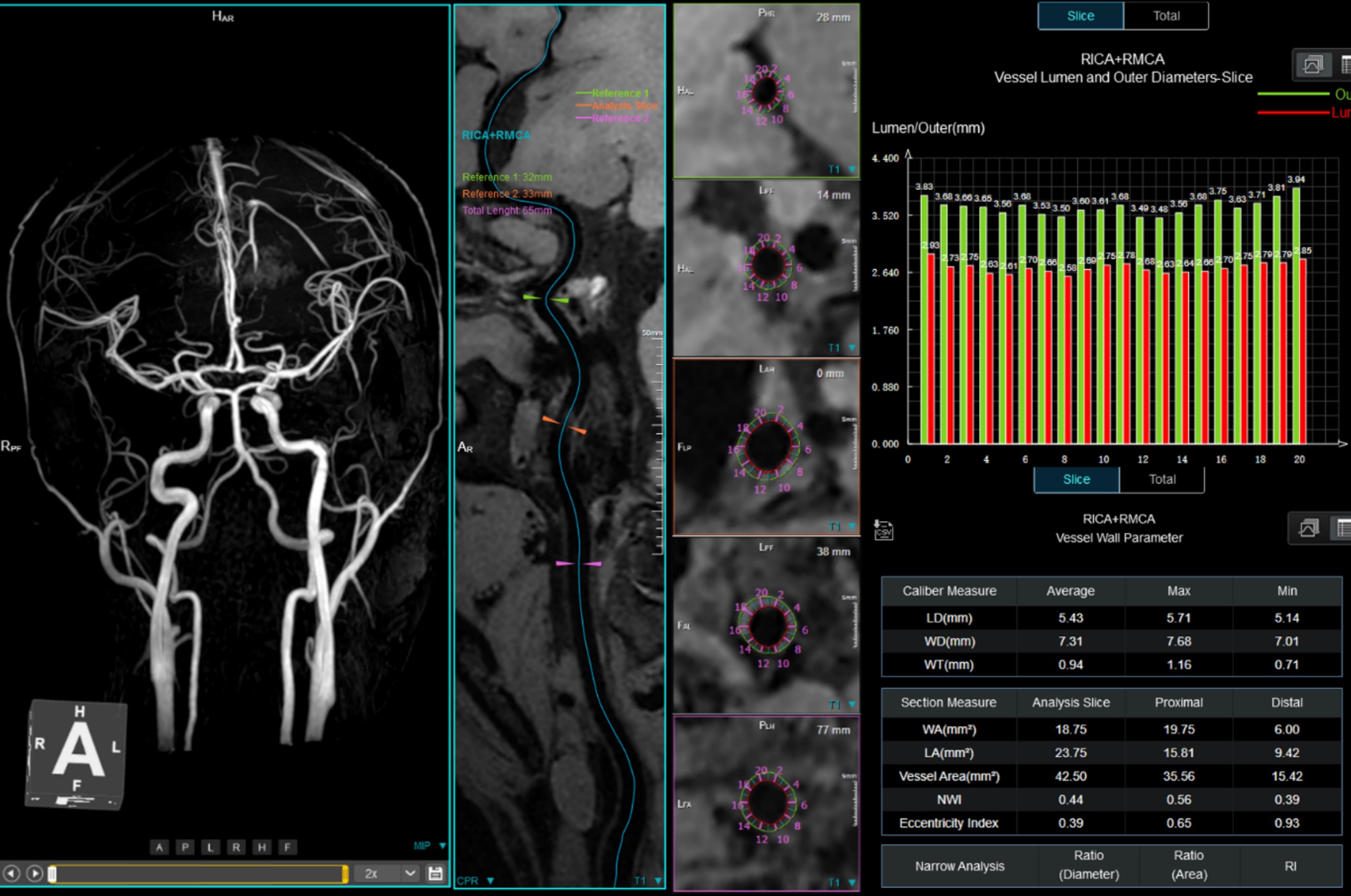
Task: Click the play forward button
Action: click(35, 873)
